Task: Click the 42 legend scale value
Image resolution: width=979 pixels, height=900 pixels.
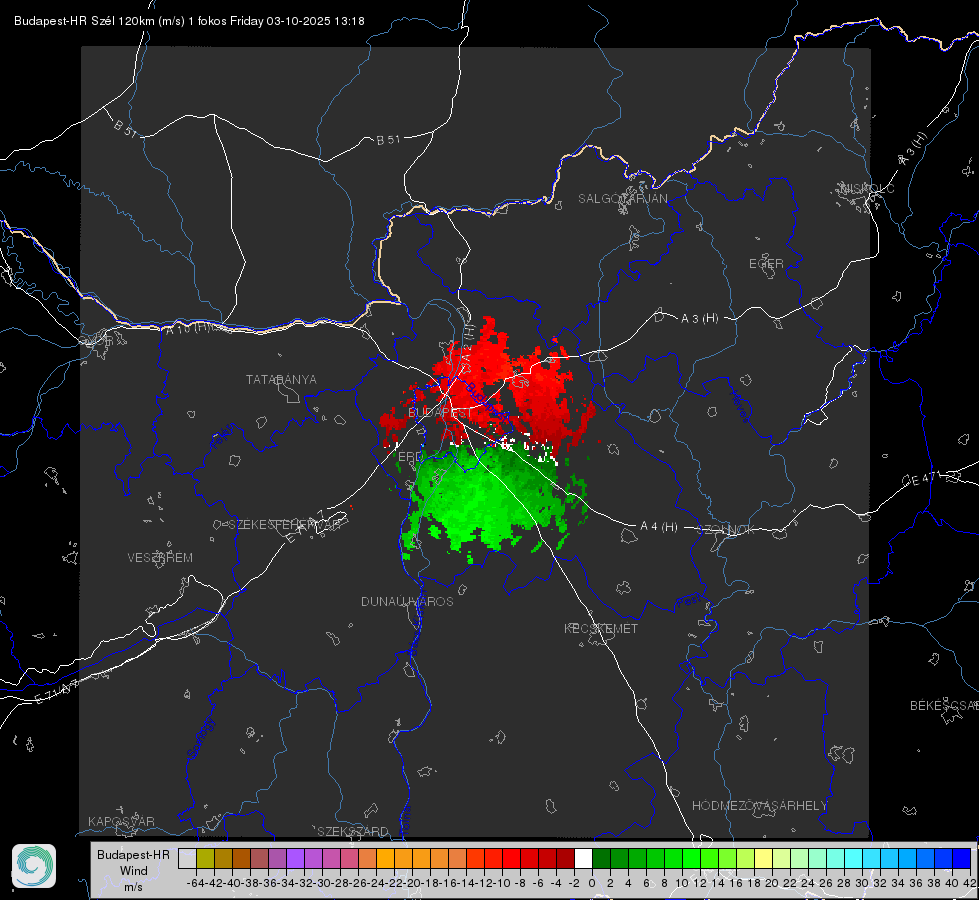Action: click(x=969, y=883)
